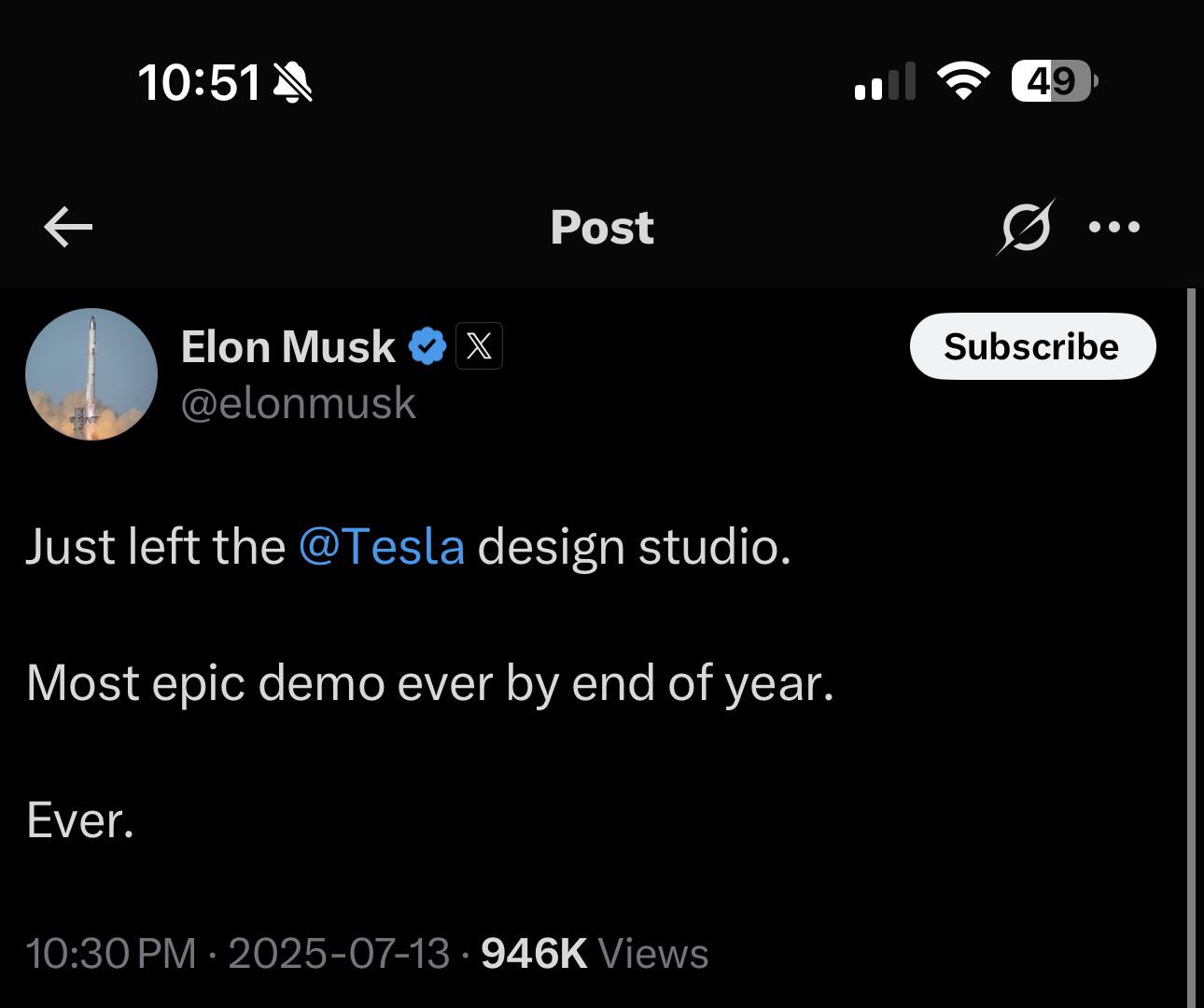Click the 2025-07-13 post date
This screenshot has height=1008, width=1204.
(339, 953)
